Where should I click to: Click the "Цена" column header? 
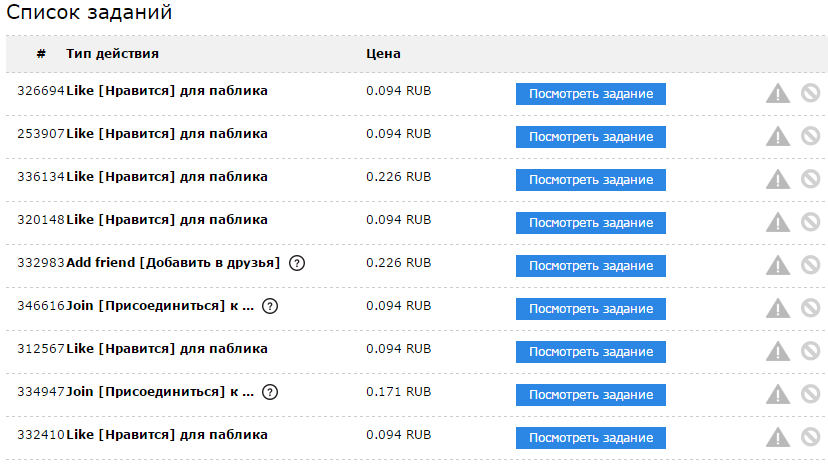(383, 54)
